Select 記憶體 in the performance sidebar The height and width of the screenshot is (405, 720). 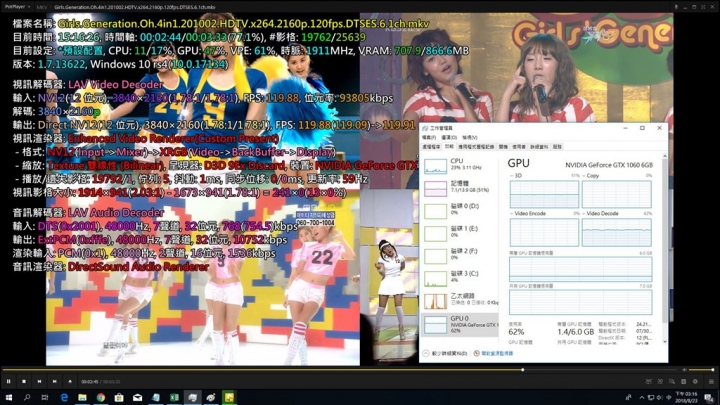click(459, 187)
